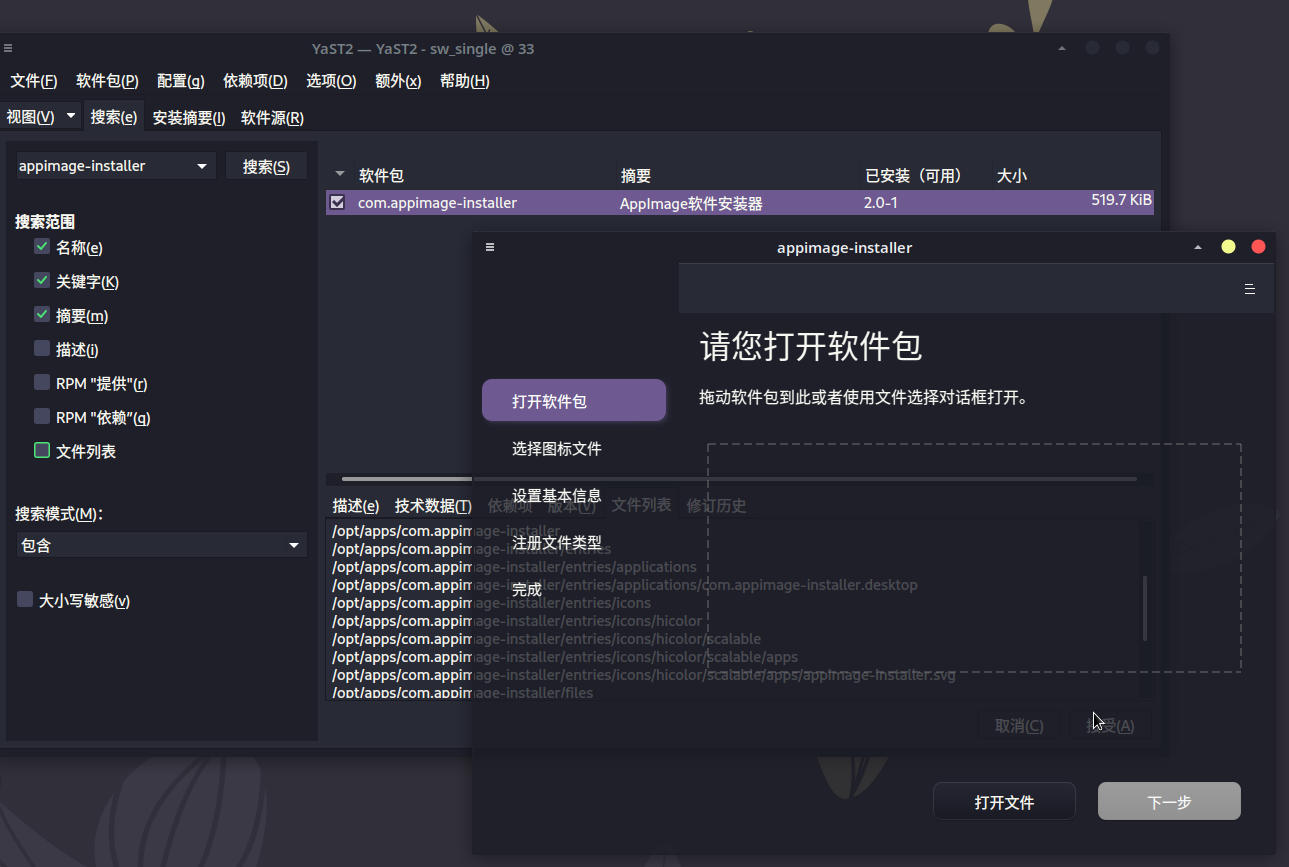Click the keep-above arrow on YaST2 title bar

tap(1062, 48)
